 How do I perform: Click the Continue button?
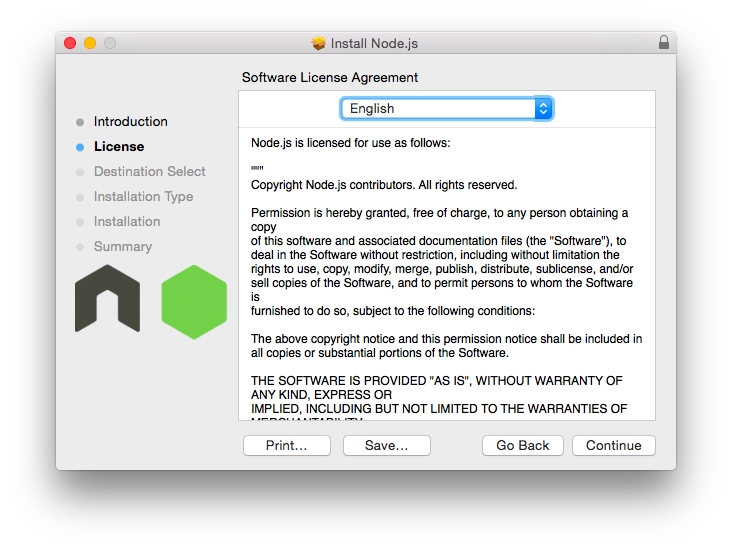coord(613,445)
